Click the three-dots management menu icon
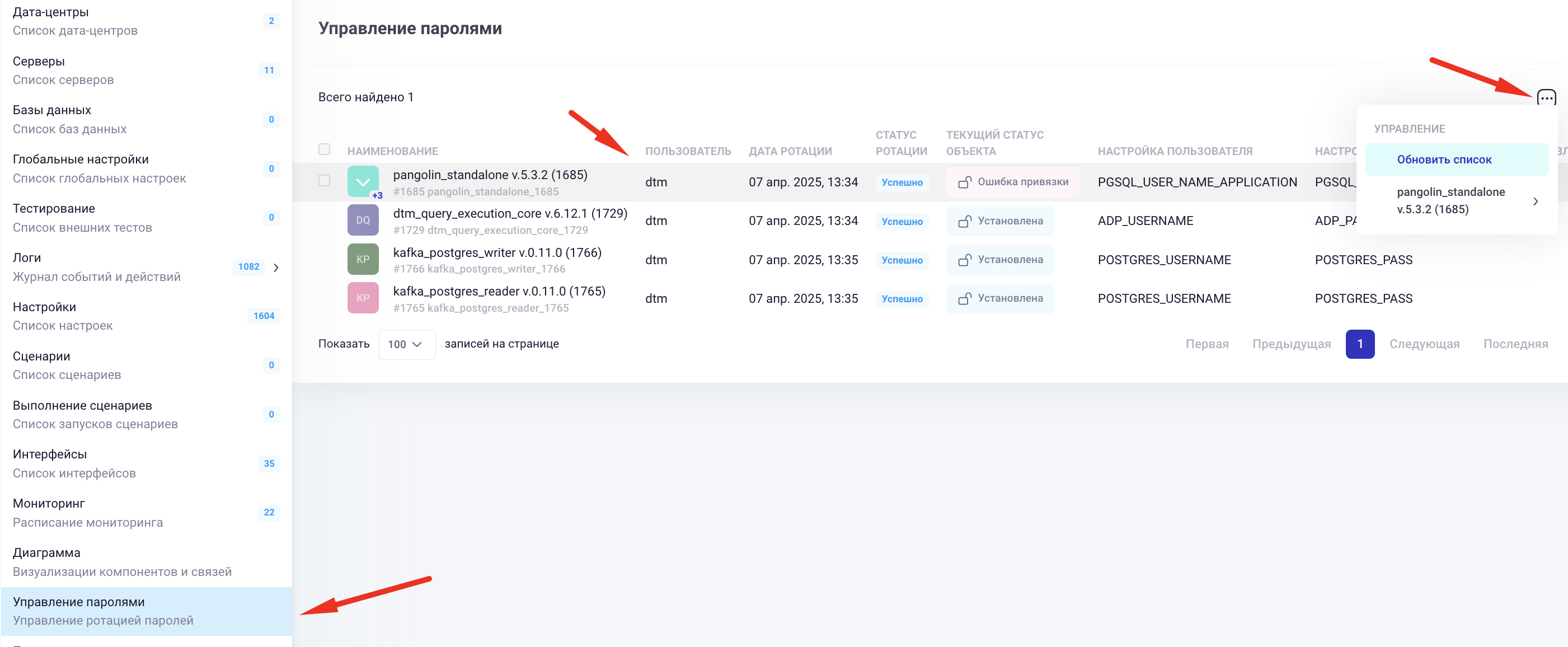Screen dimensions: 1568x647 click(x=1546, y=97)
